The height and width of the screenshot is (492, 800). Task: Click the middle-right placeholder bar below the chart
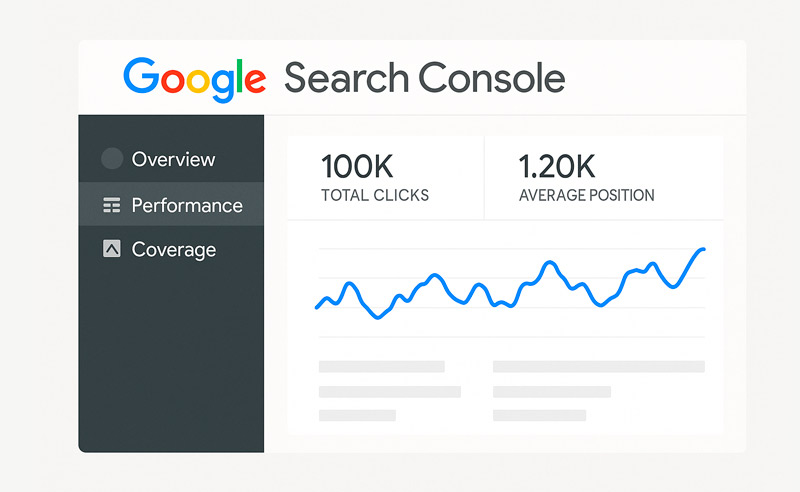(x=551, y=391)
